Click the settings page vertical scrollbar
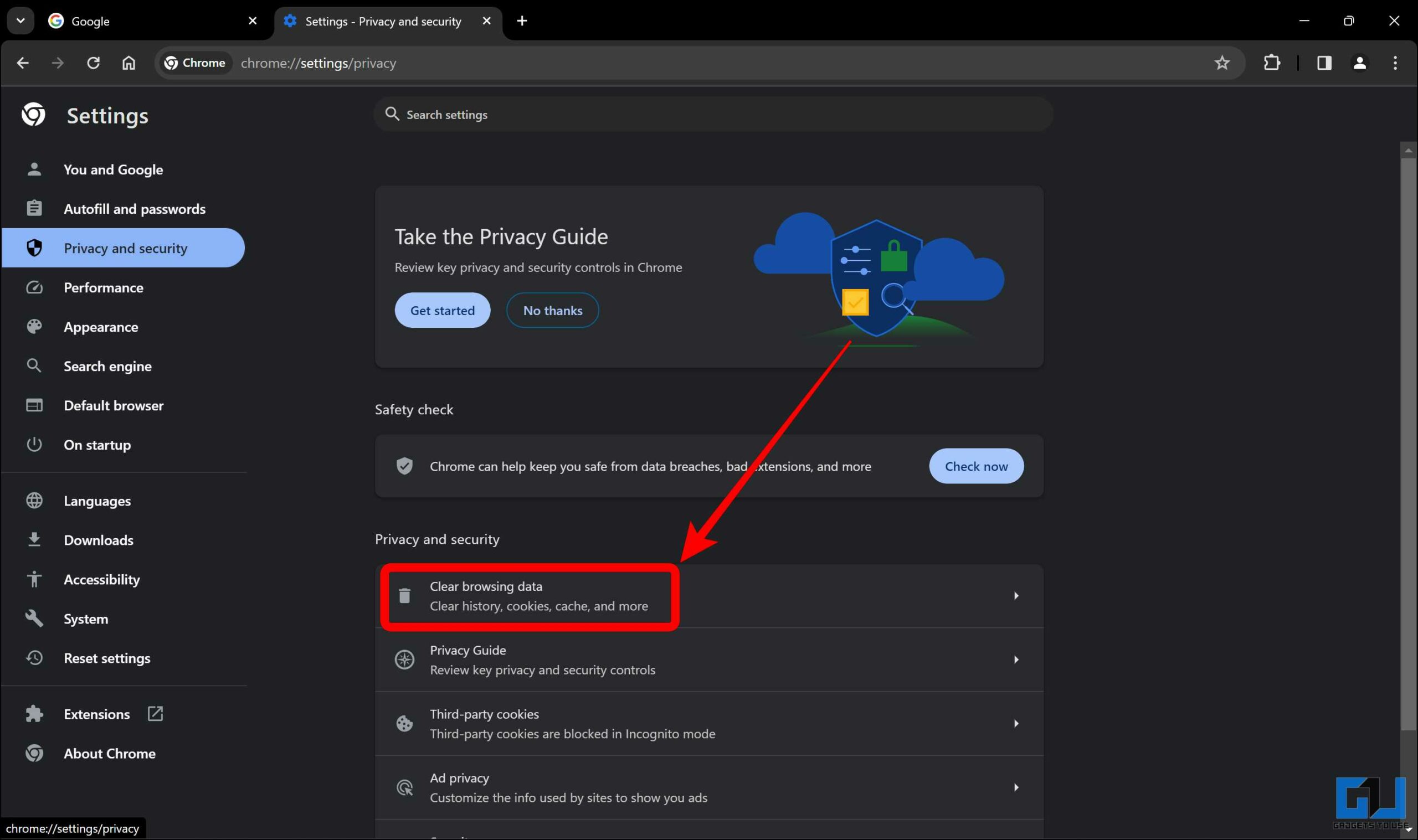 (x=1409, y=444)
